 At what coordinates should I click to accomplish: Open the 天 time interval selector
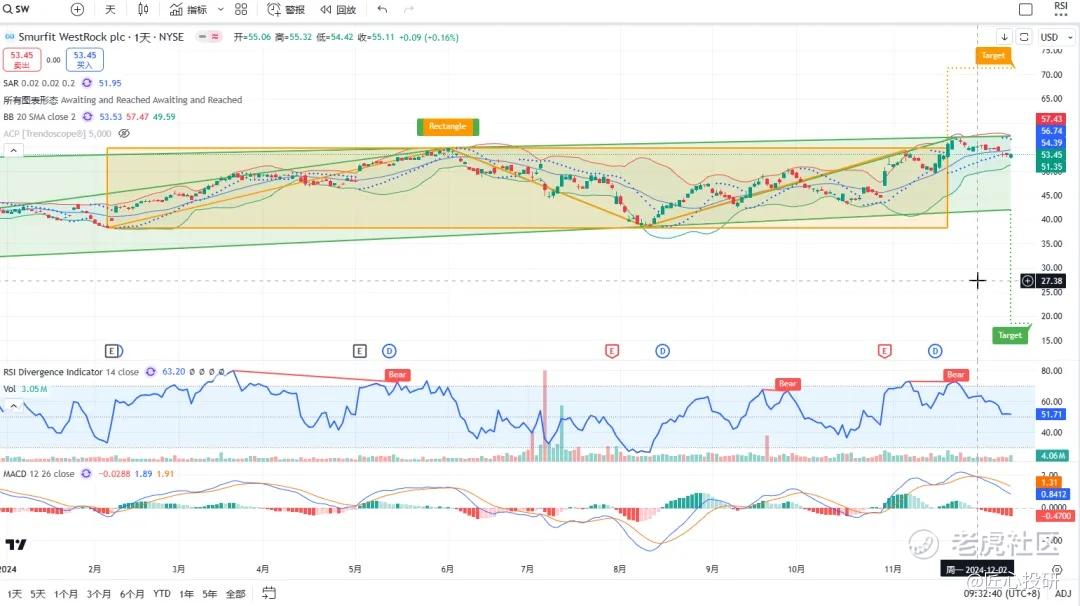[110, 10]
